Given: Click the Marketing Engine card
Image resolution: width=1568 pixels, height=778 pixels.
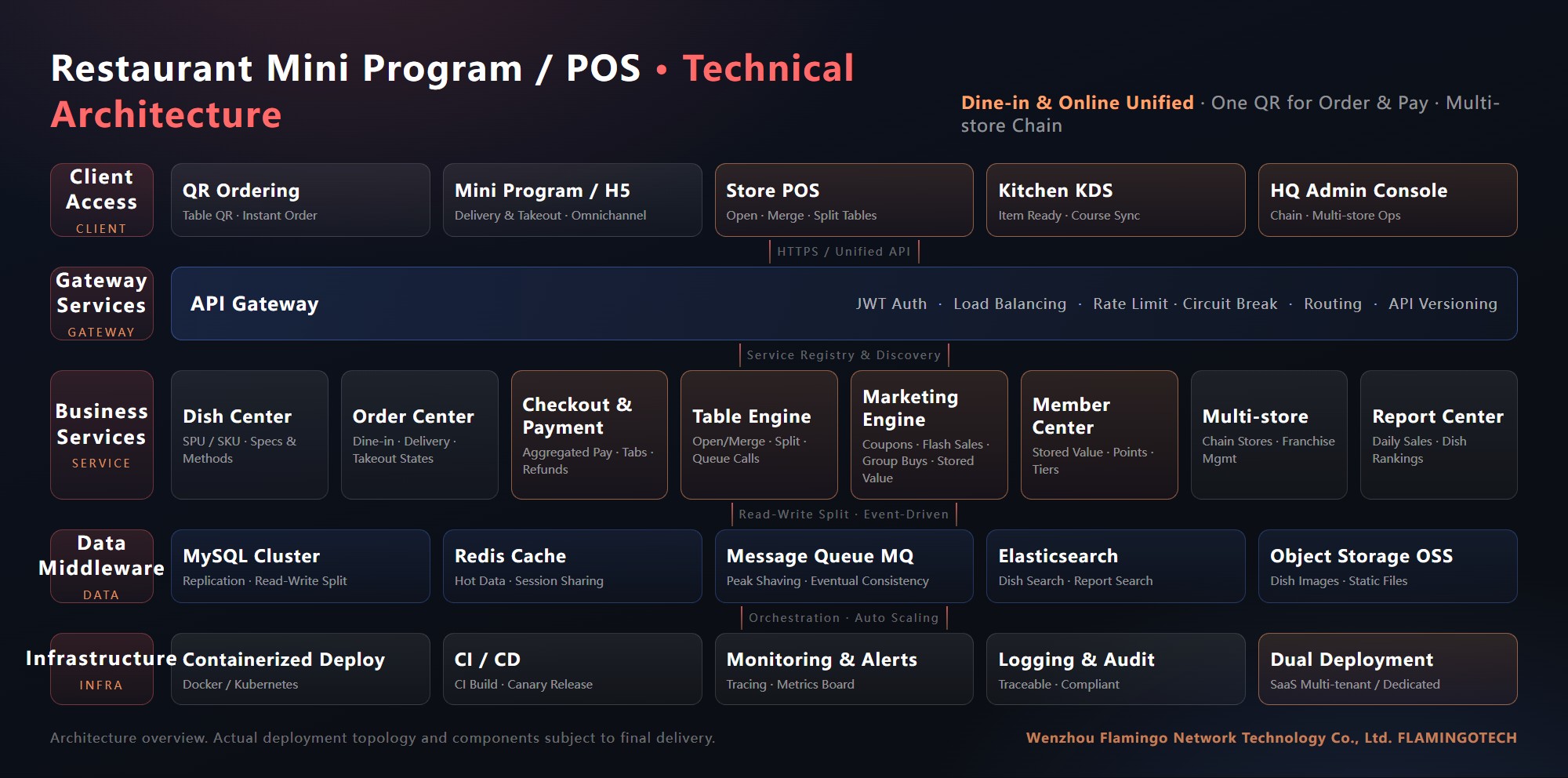Looking at the screenshot, I should click(929, 434).
